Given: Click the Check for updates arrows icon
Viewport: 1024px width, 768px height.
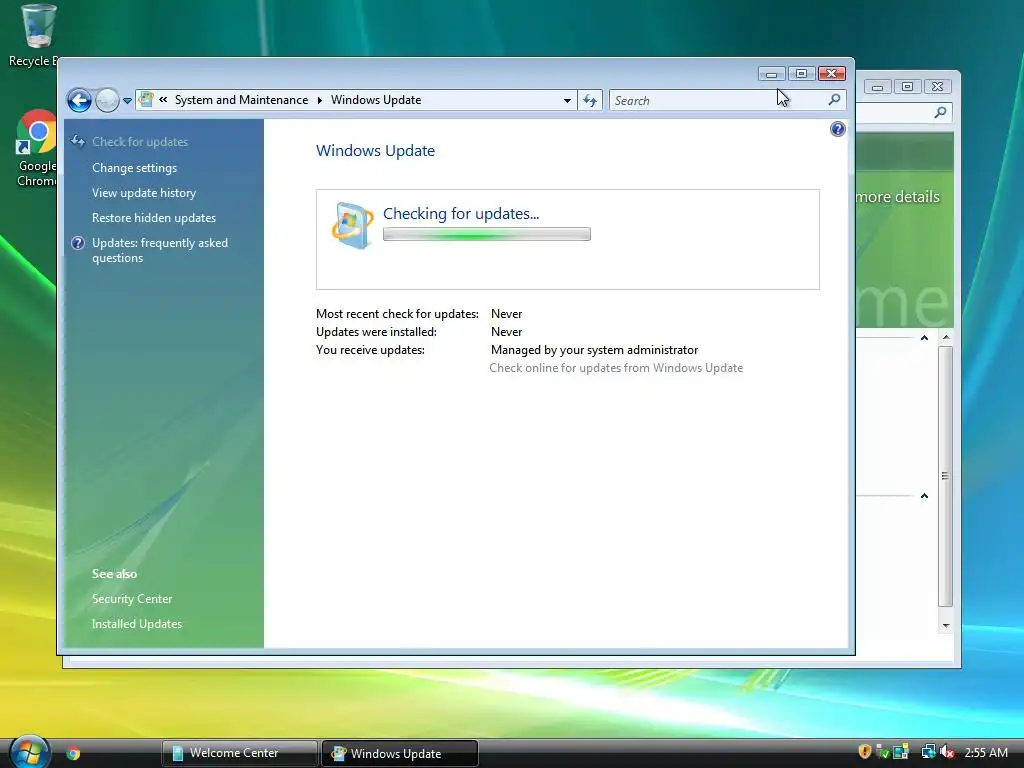Looking at the screenshot, I should [78, 141].
